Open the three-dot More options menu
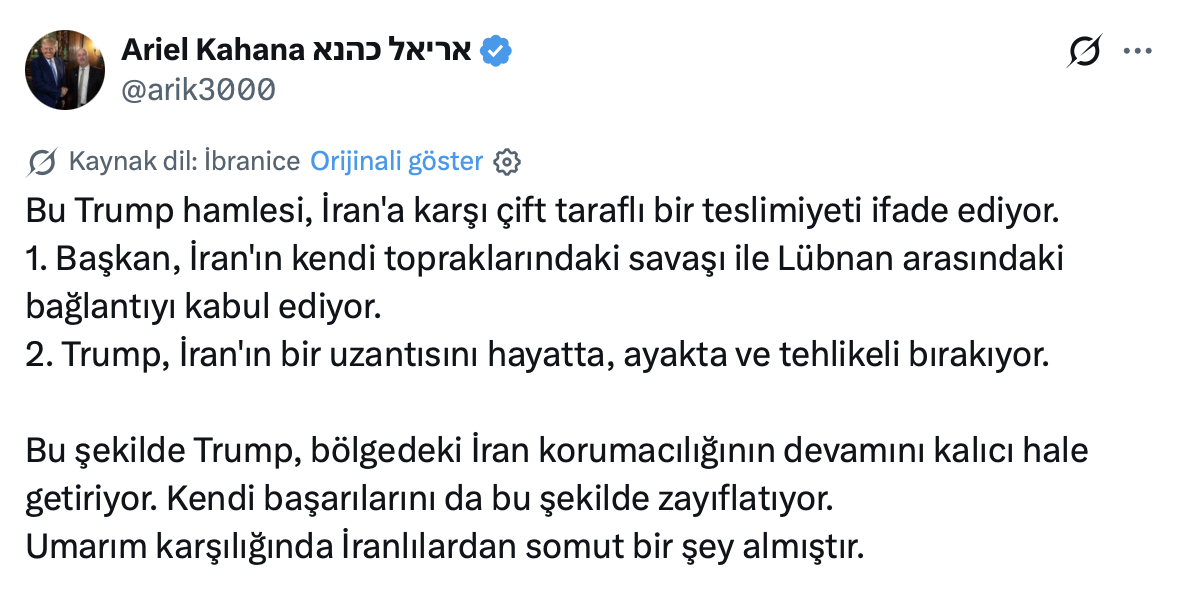This screenshot has height=598, width=1186. (1138, 52)
